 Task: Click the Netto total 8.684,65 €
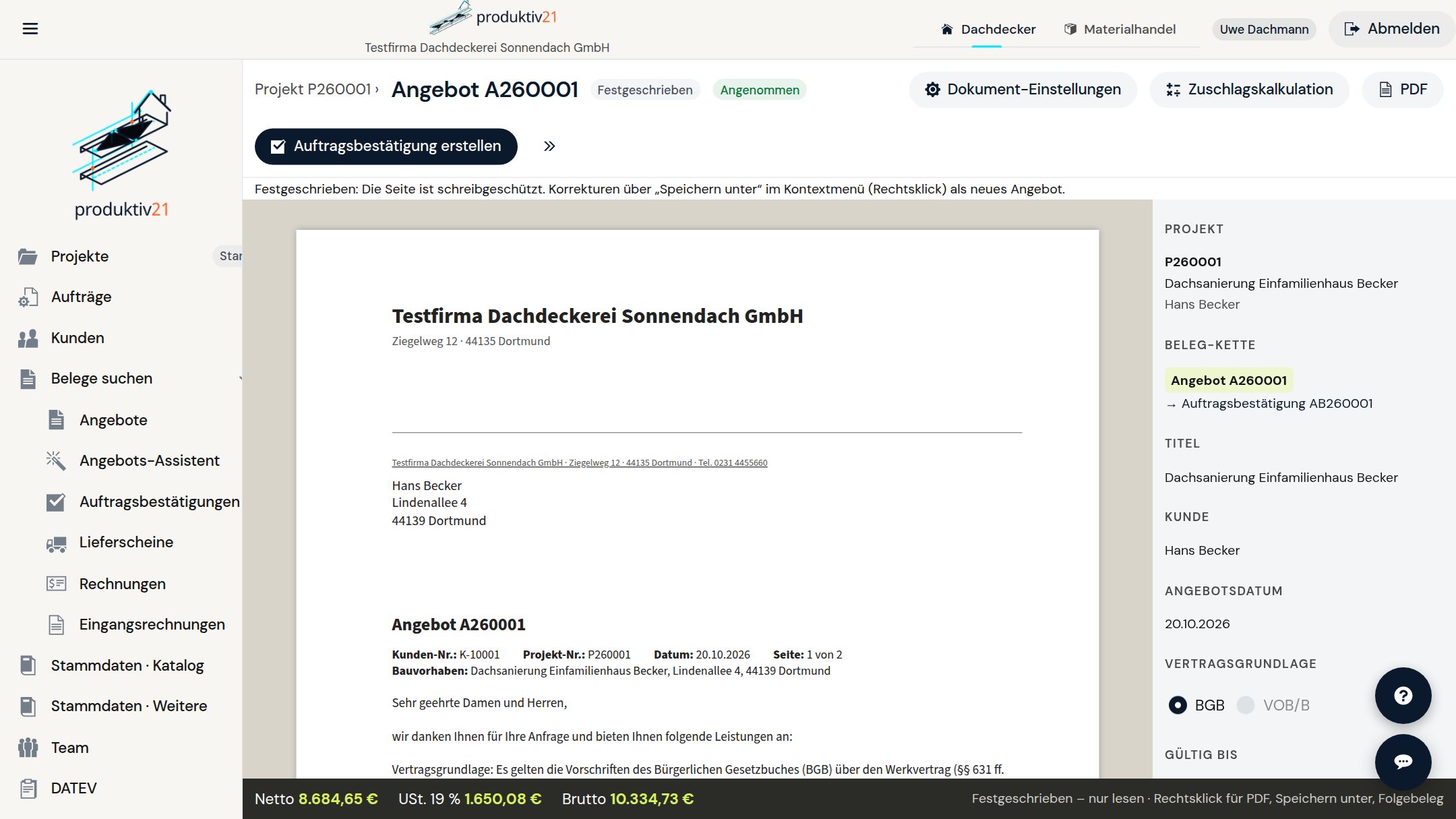(x=338, y=799)
